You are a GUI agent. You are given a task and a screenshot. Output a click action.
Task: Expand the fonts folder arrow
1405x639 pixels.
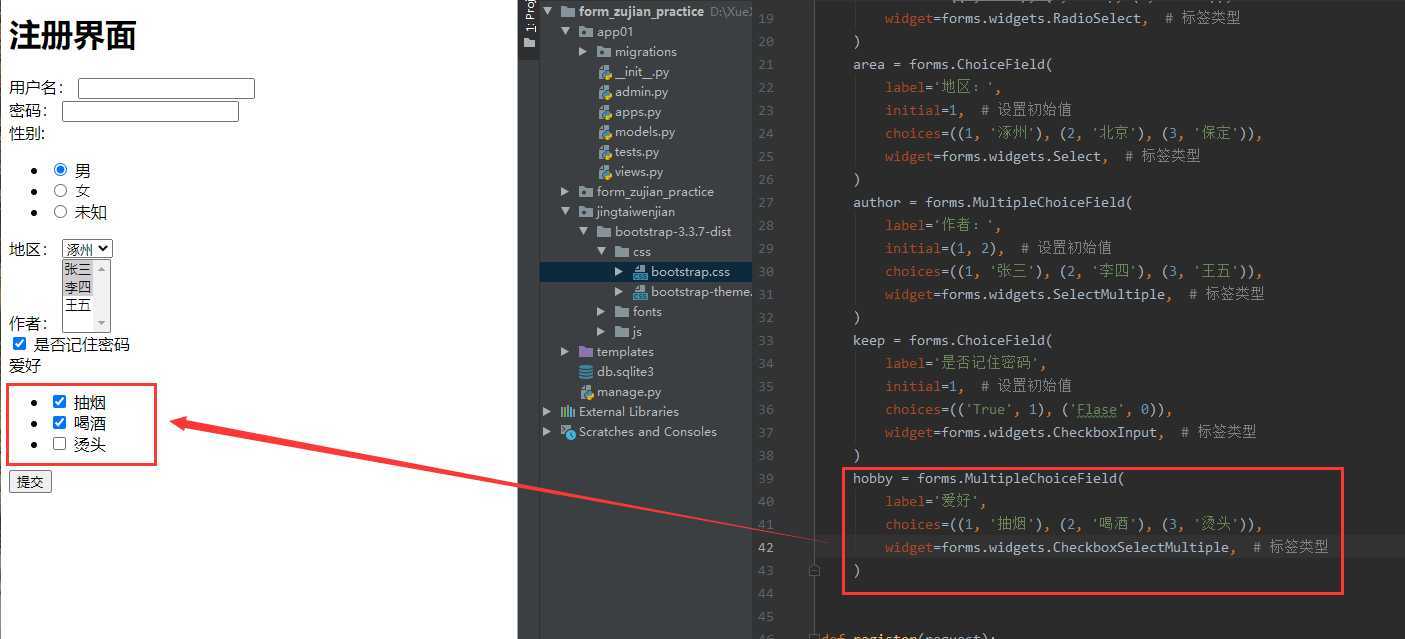click(602, 312)
